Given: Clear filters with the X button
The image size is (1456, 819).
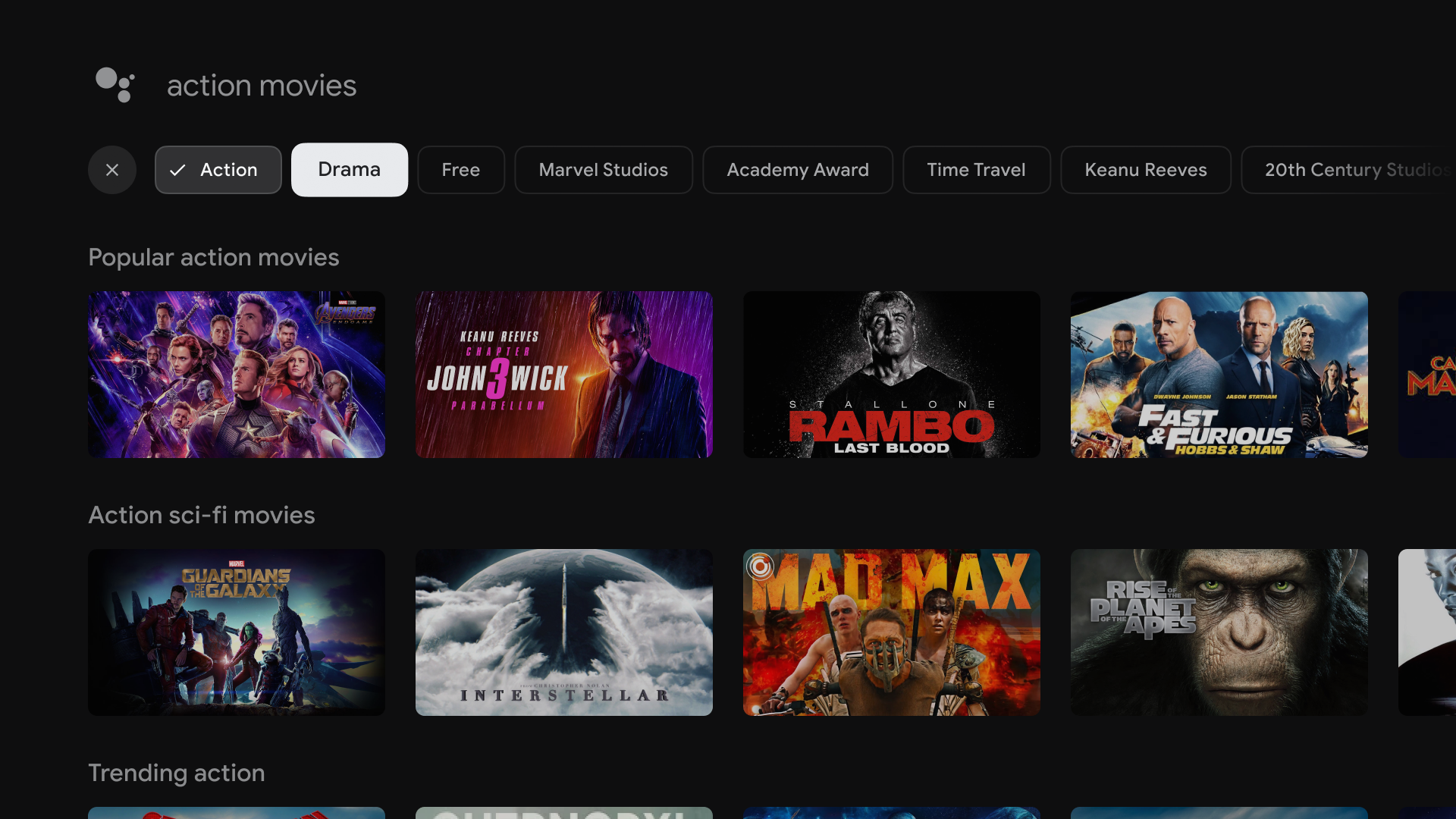Looking at the screenshot, I should 112,170.
